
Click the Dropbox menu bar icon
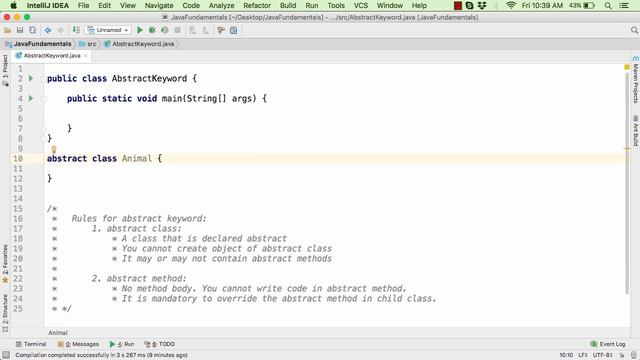coord(482,5)
